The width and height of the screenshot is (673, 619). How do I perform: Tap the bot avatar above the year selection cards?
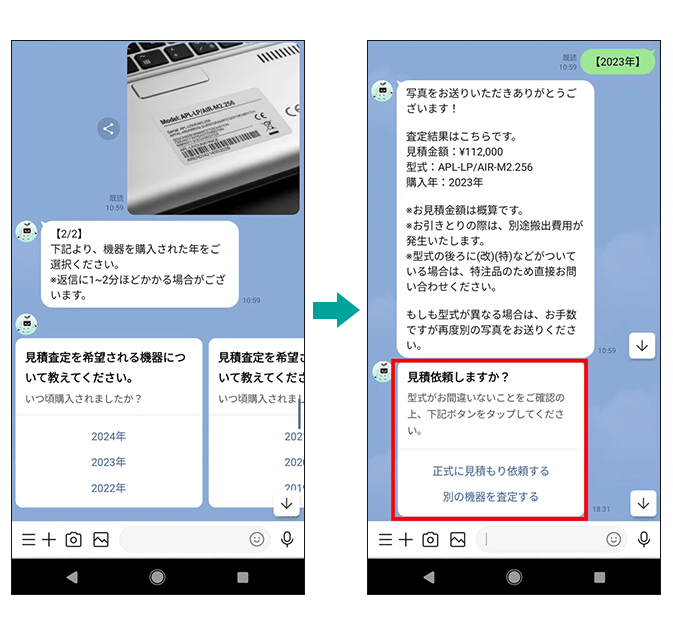tap(27, 324)
